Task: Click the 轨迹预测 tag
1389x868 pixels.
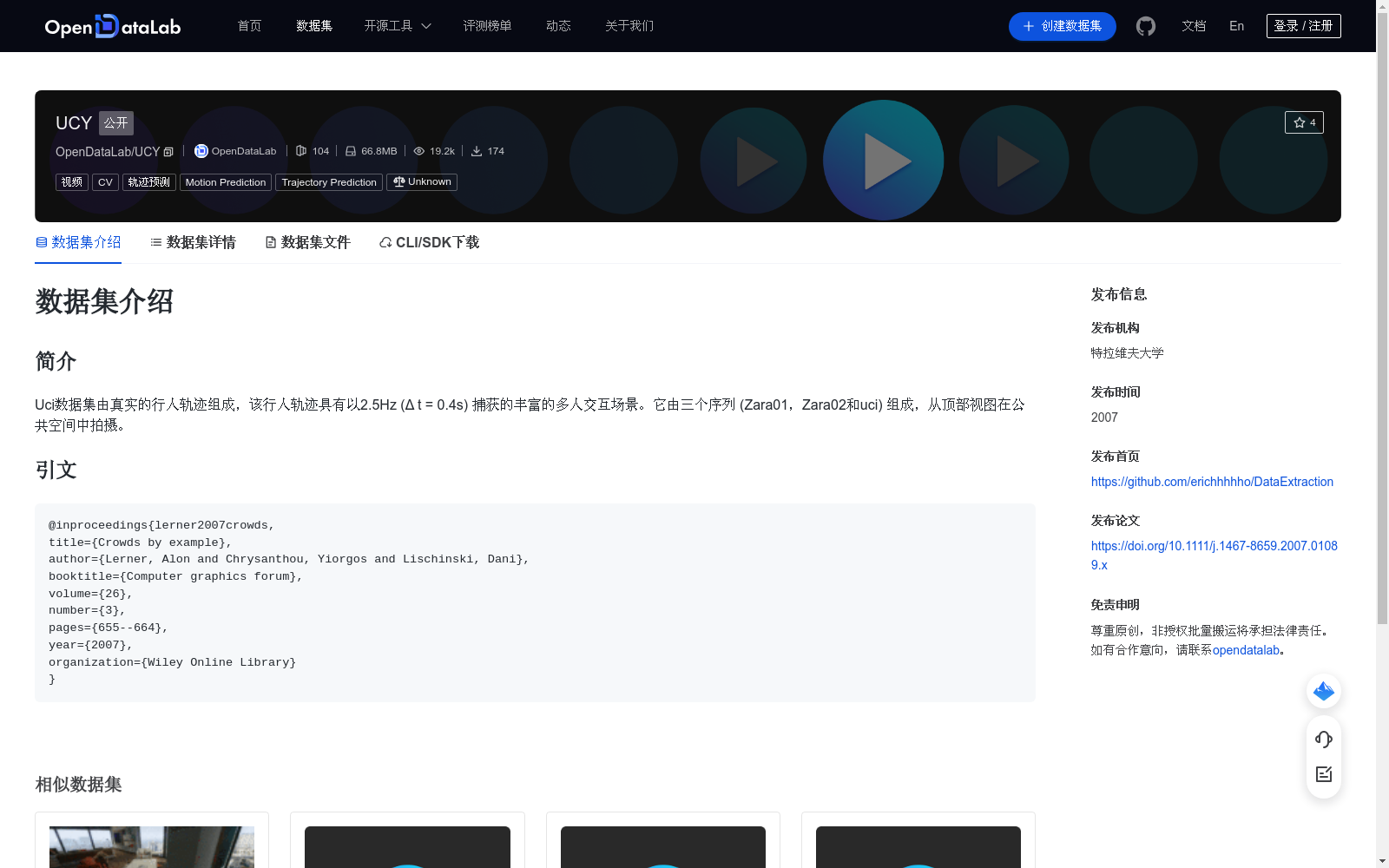Action: point(149,182)
